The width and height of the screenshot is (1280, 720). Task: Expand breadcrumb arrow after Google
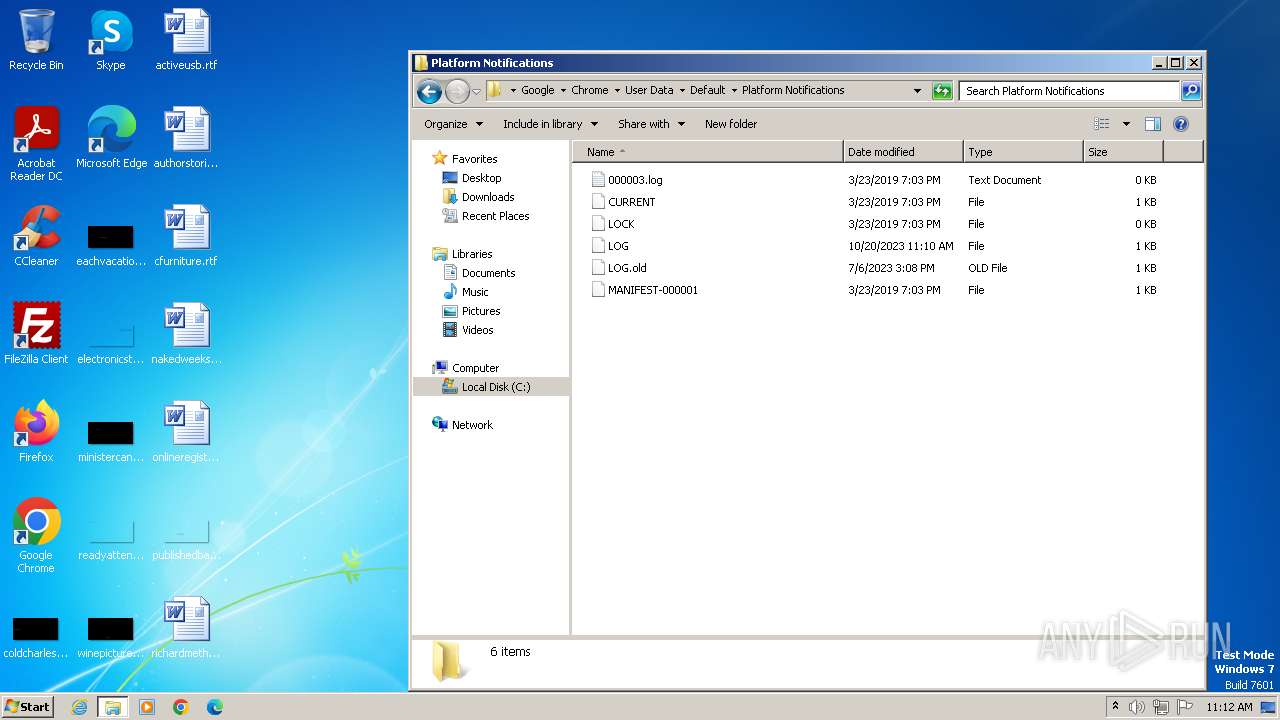point(562,90)
